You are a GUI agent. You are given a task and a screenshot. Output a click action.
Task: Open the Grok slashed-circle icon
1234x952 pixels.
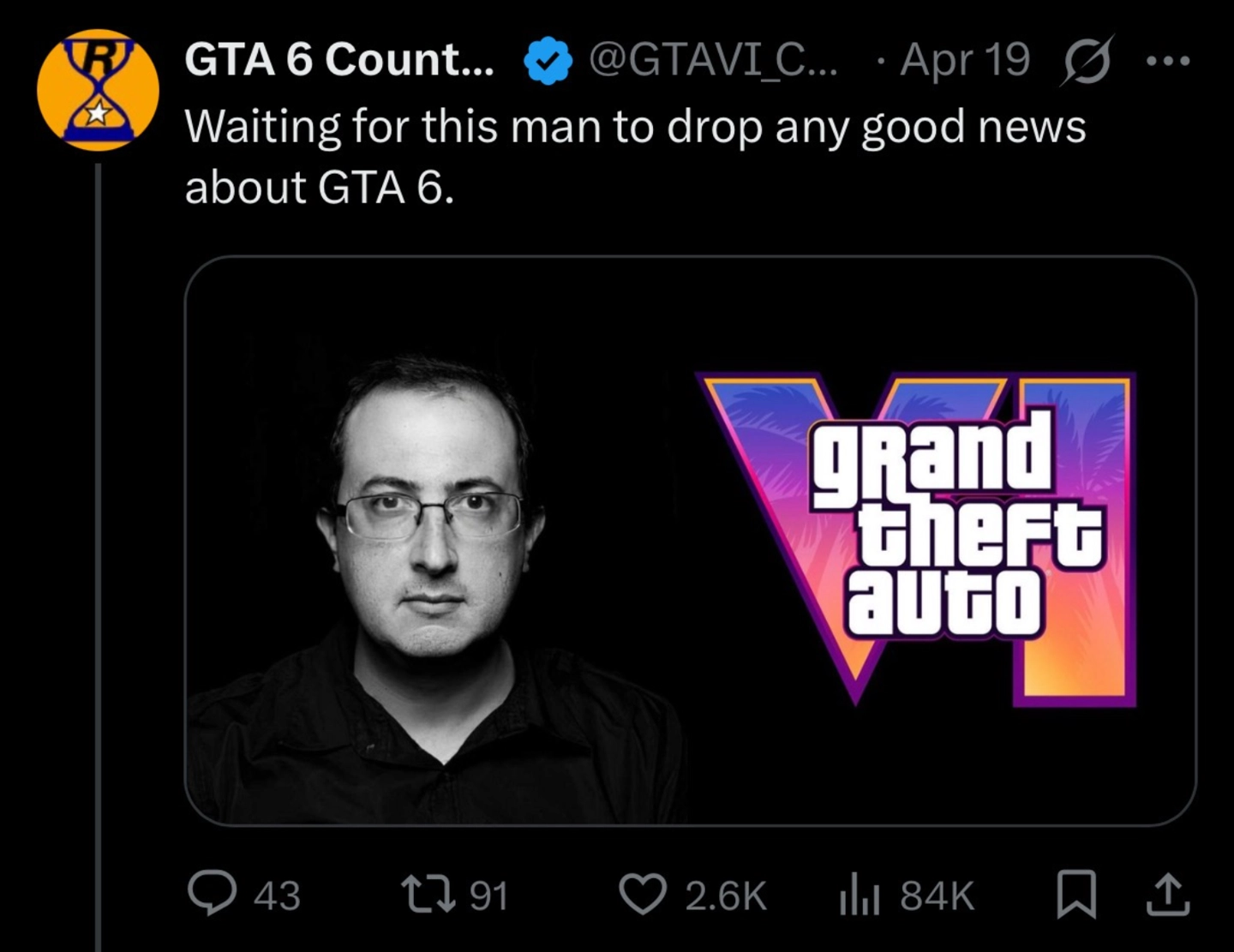click(x=1087, y=61)
